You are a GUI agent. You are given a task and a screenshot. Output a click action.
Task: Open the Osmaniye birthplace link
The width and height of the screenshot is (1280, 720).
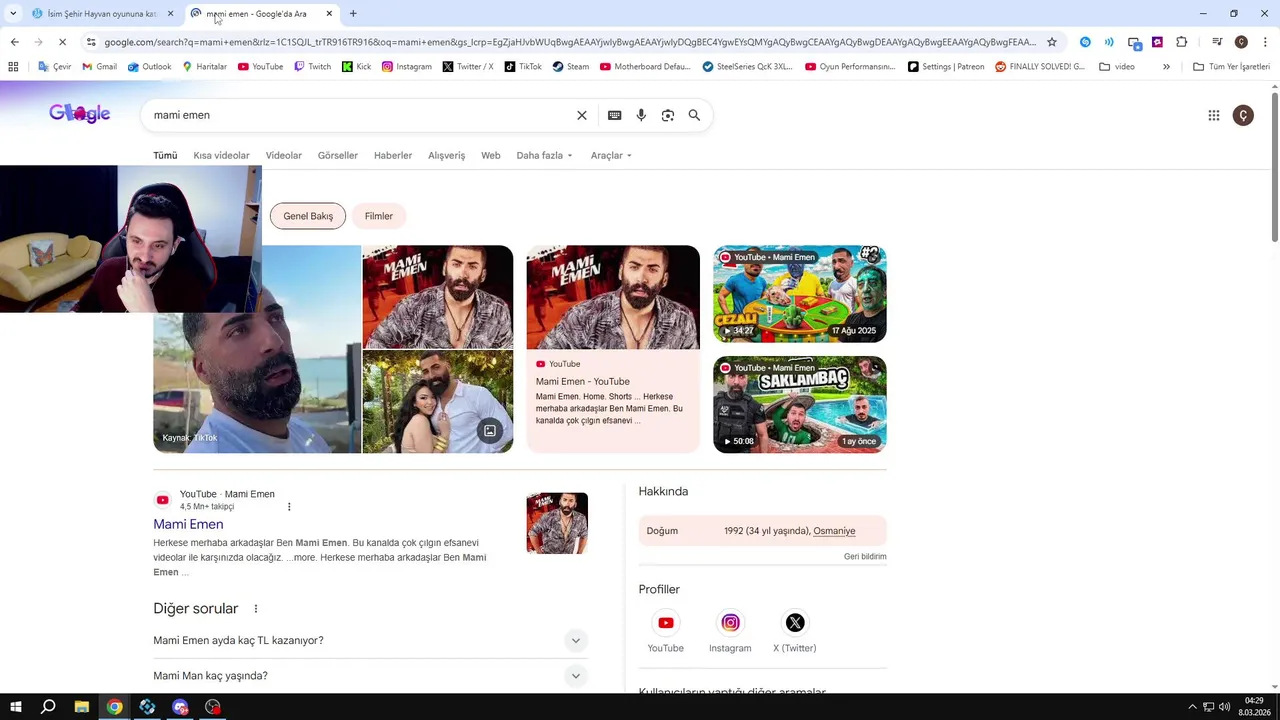point(834,531)
